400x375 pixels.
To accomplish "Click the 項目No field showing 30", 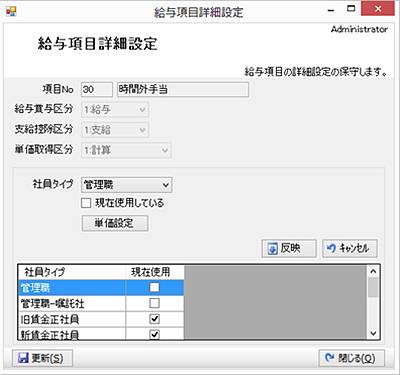I will 97,90.
